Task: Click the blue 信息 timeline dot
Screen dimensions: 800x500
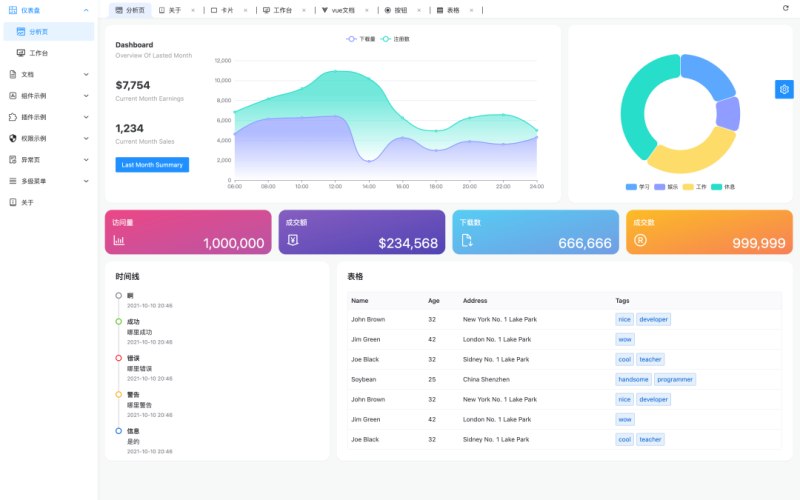Action: [x=118, y=431]
